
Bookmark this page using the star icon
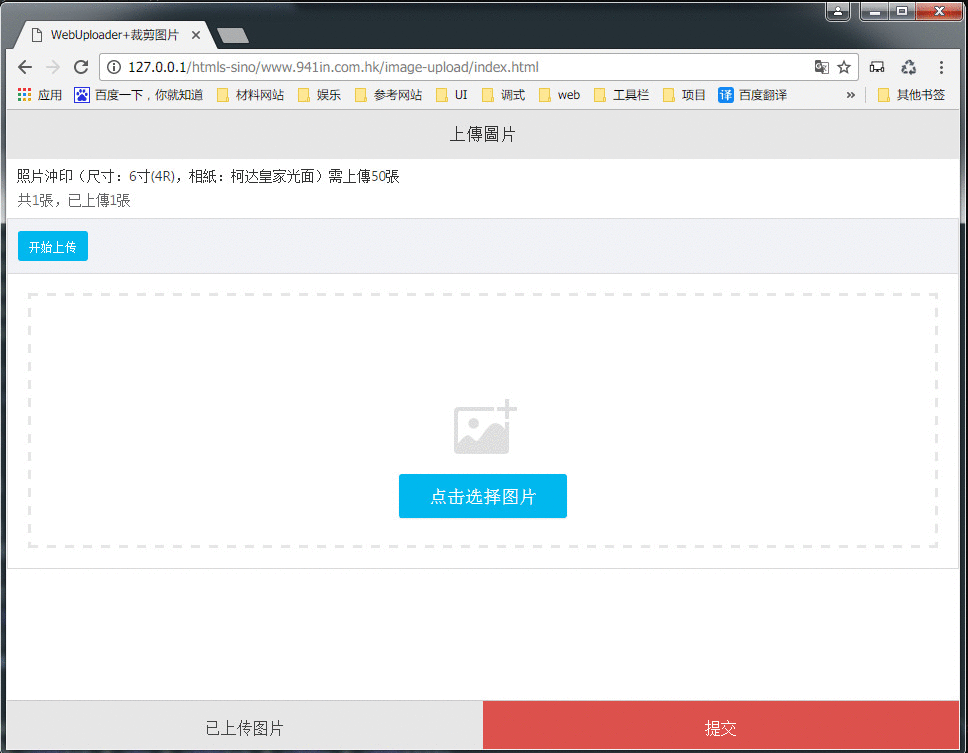(844, 67)
